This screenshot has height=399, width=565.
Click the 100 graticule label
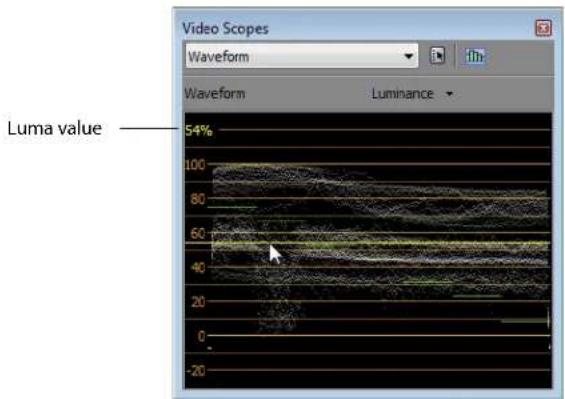point(195,165)
